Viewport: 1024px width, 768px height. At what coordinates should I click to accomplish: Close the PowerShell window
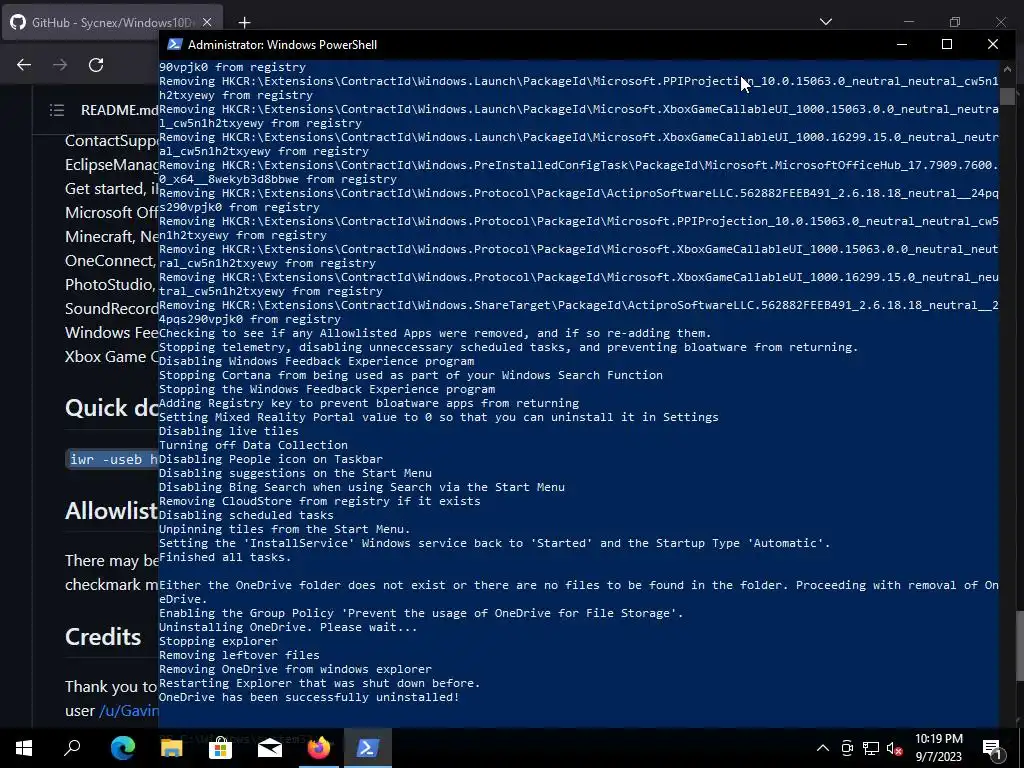coord(993,44)
